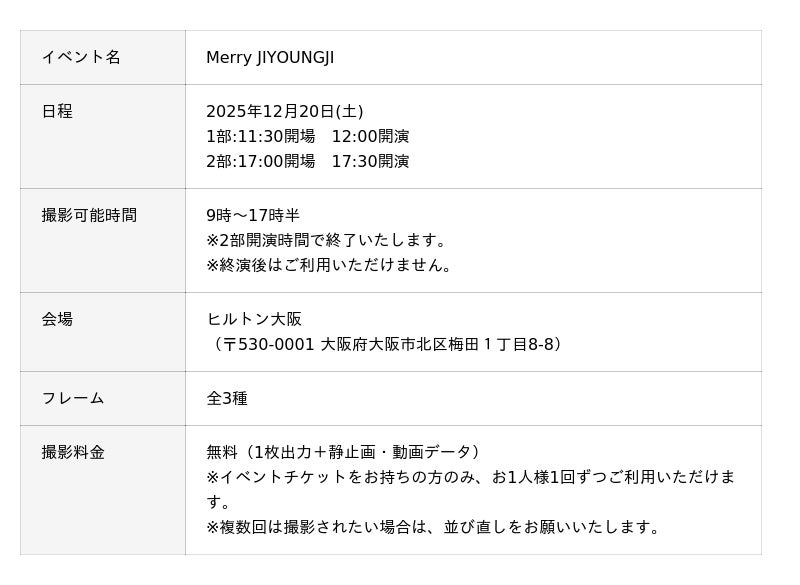Click the 撮影可能時間 row label
Screen dimensions: 800x585
pos(89,215)
